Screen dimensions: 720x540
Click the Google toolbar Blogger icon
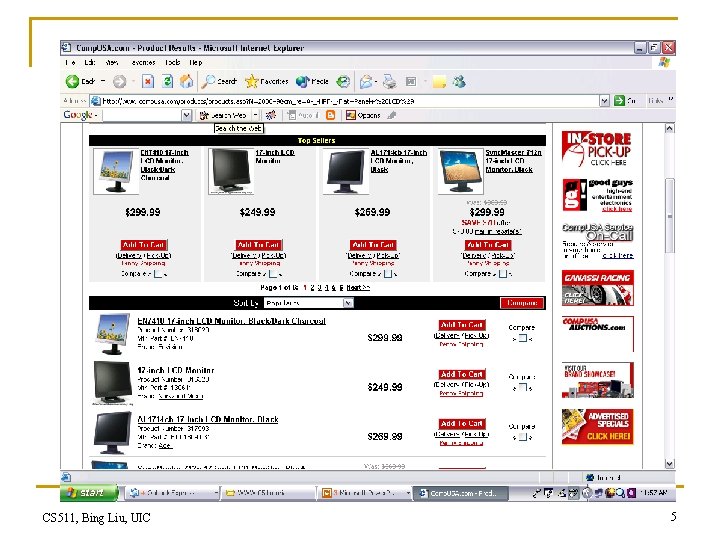click(331, 115)
